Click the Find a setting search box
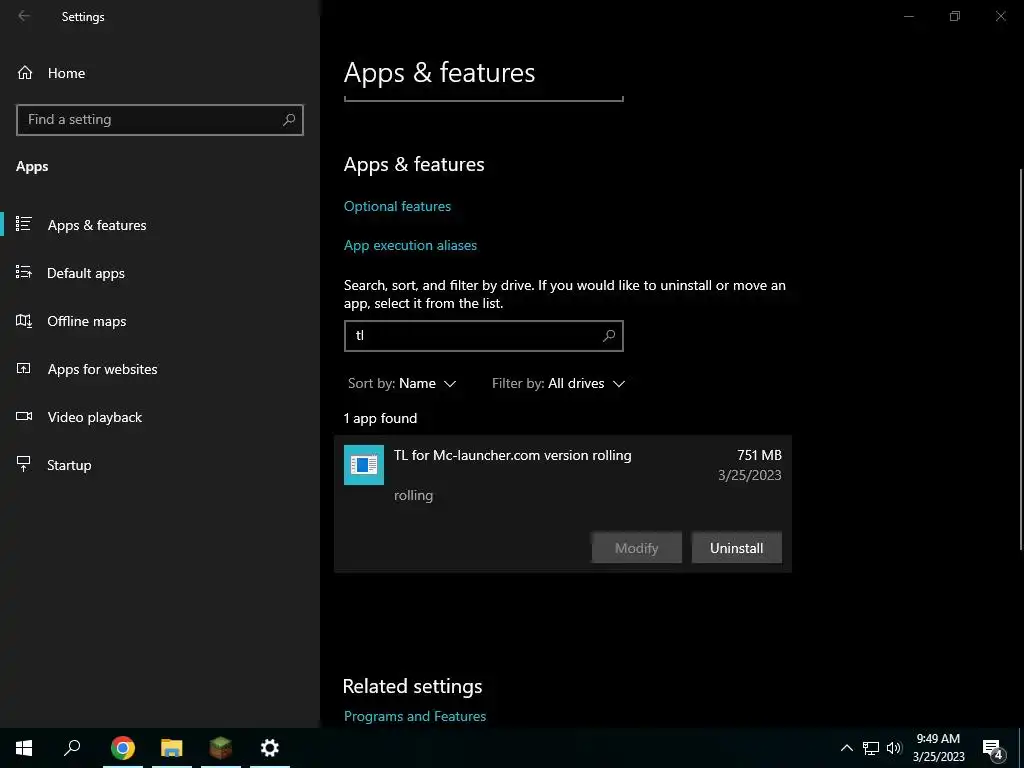 159,120
